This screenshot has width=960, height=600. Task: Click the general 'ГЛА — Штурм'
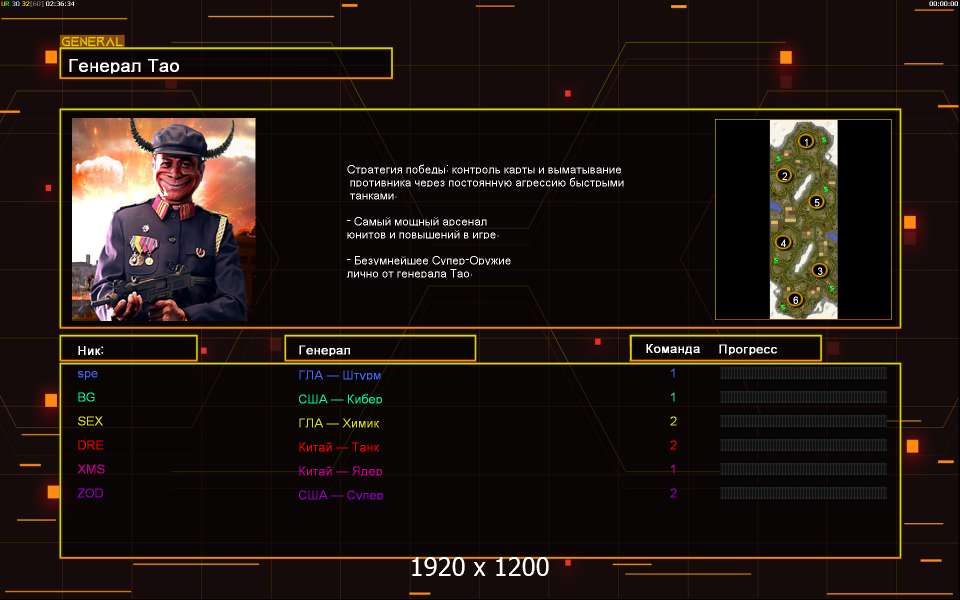pos(340,375)
